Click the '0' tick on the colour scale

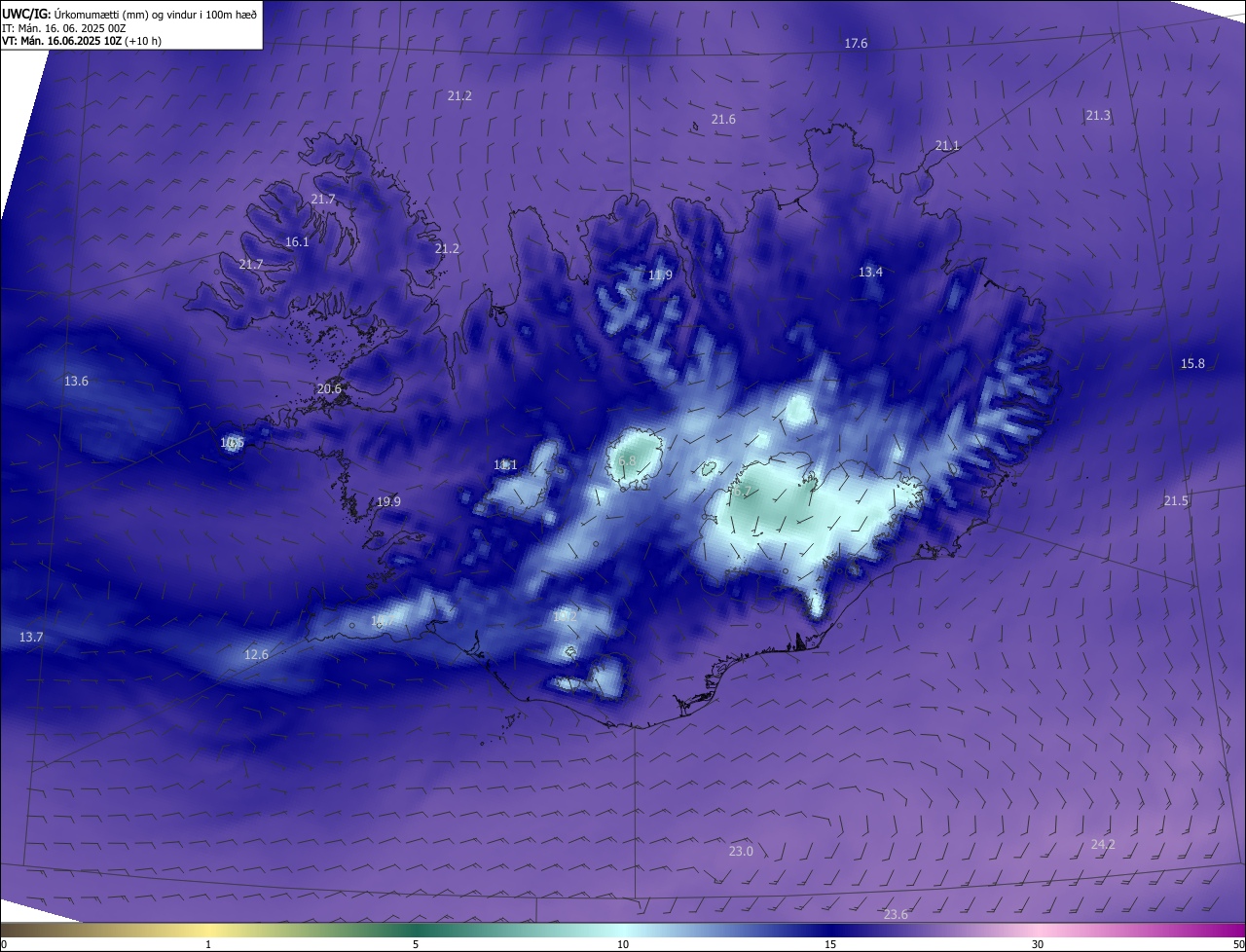point(4,945)
